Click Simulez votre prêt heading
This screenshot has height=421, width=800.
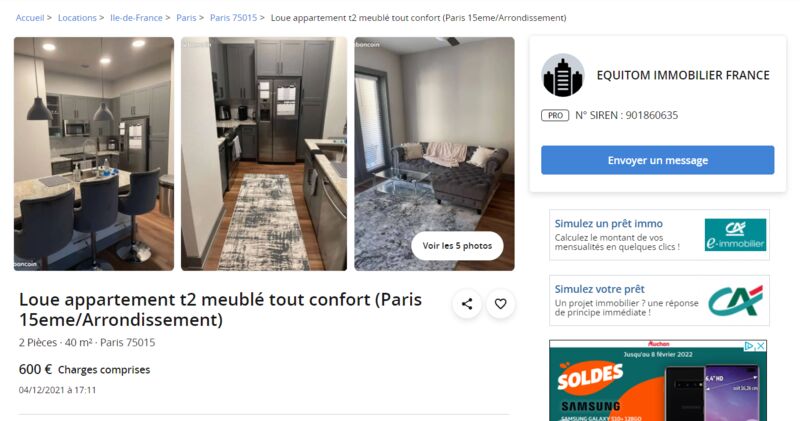tap(599, 289)
